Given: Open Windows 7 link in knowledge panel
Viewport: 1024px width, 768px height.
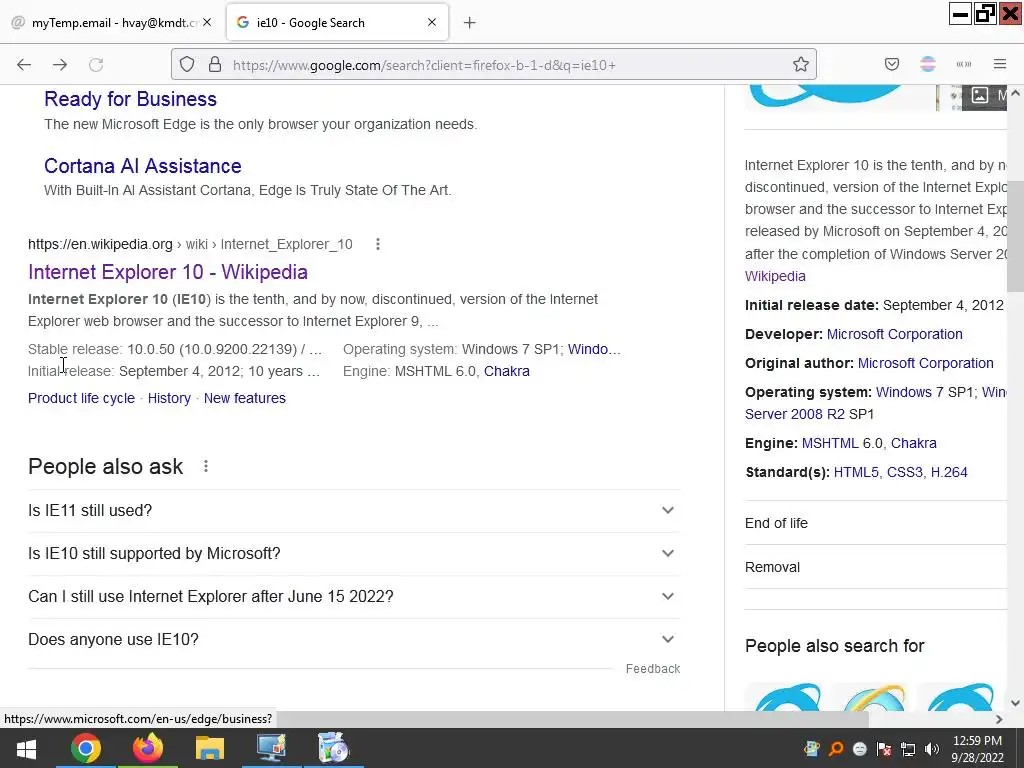Looking at the screenshot, I should click(x=910, y=392).
